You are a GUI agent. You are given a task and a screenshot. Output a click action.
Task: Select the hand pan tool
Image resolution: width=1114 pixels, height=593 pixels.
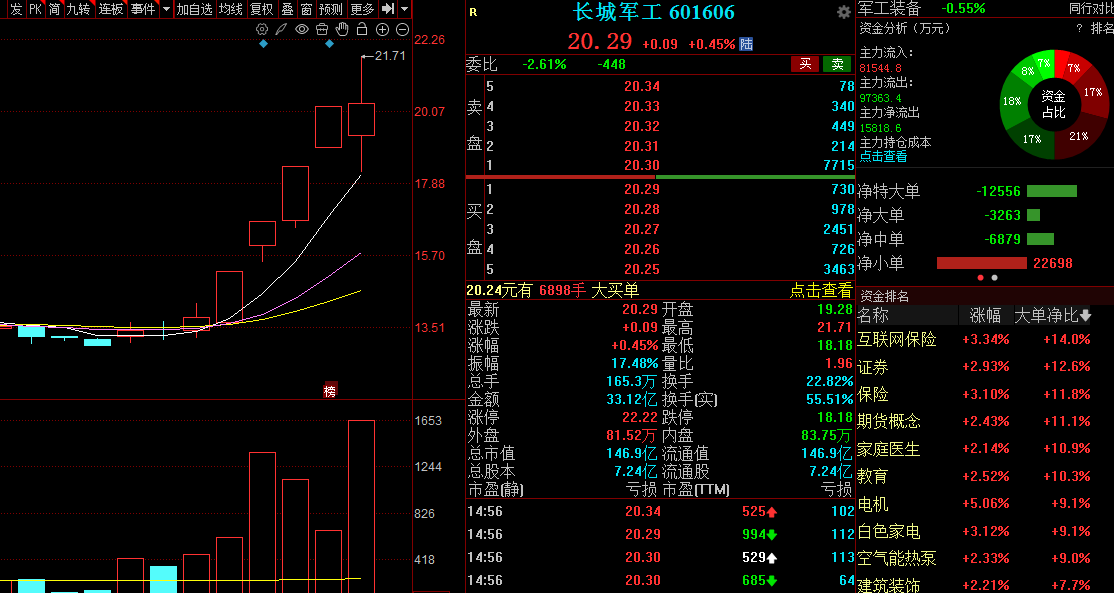coord(342,29)
